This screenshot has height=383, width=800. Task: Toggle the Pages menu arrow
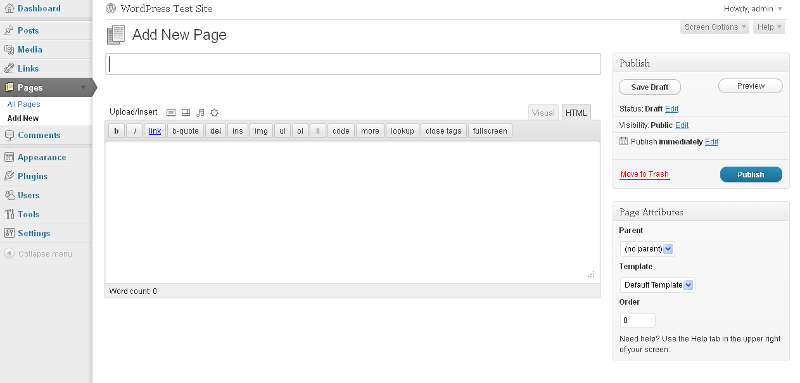coord(83,88)
